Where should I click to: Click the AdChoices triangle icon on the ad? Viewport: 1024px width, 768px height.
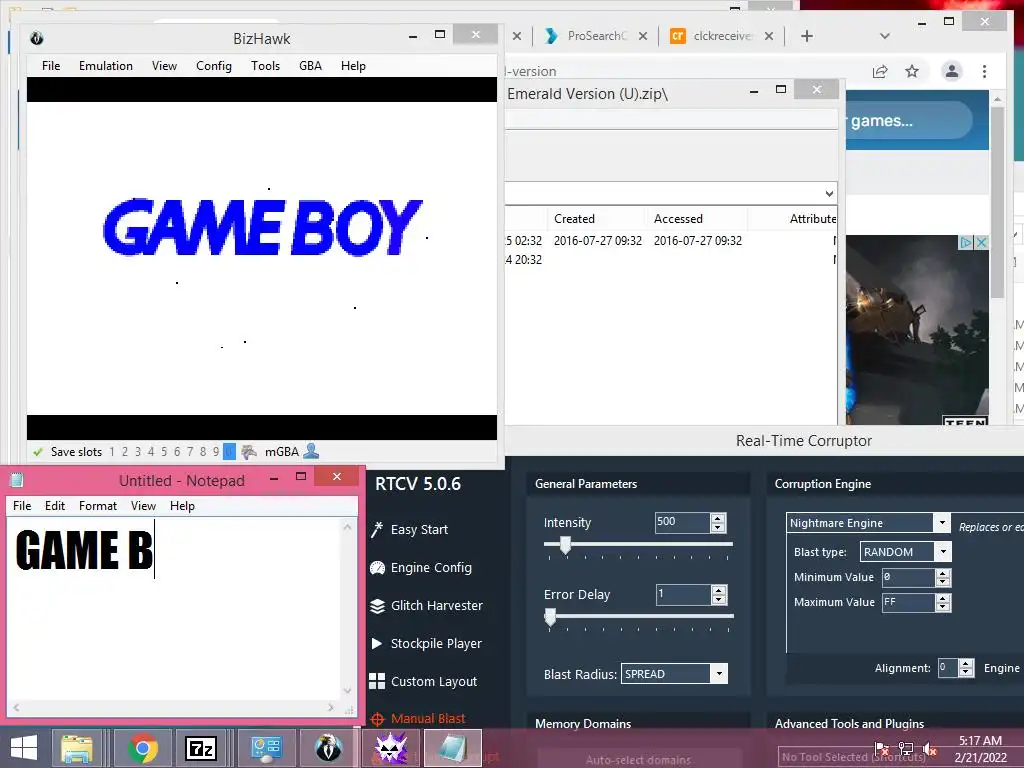(x=967, y=243)
